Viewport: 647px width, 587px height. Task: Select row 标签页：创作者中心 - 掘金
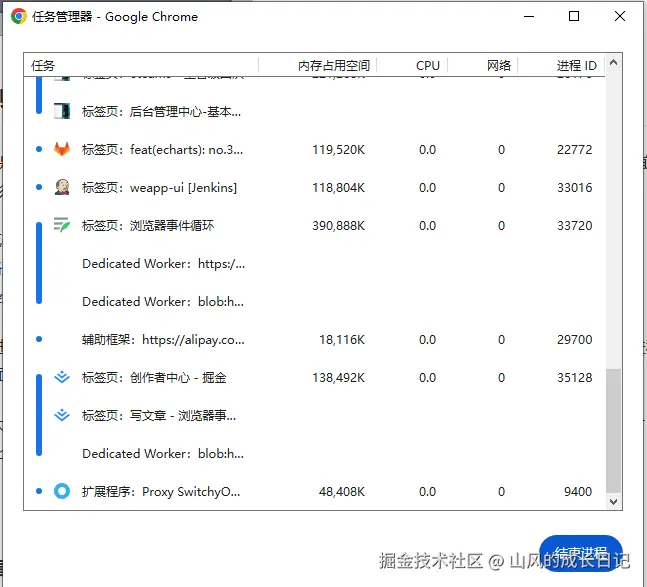point(315,377)
